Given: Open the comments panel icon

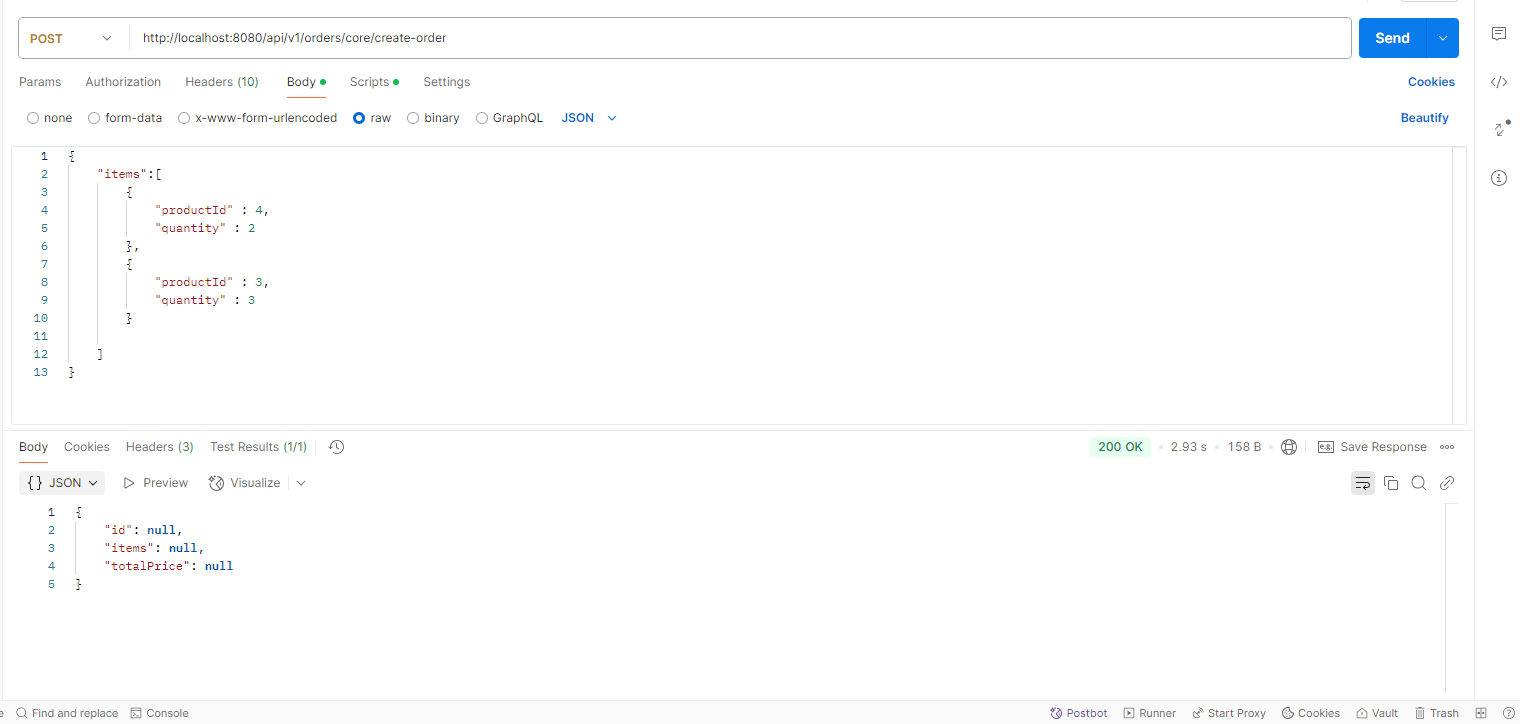Looking at the screenshot, I should click(x=1498, y=34).
